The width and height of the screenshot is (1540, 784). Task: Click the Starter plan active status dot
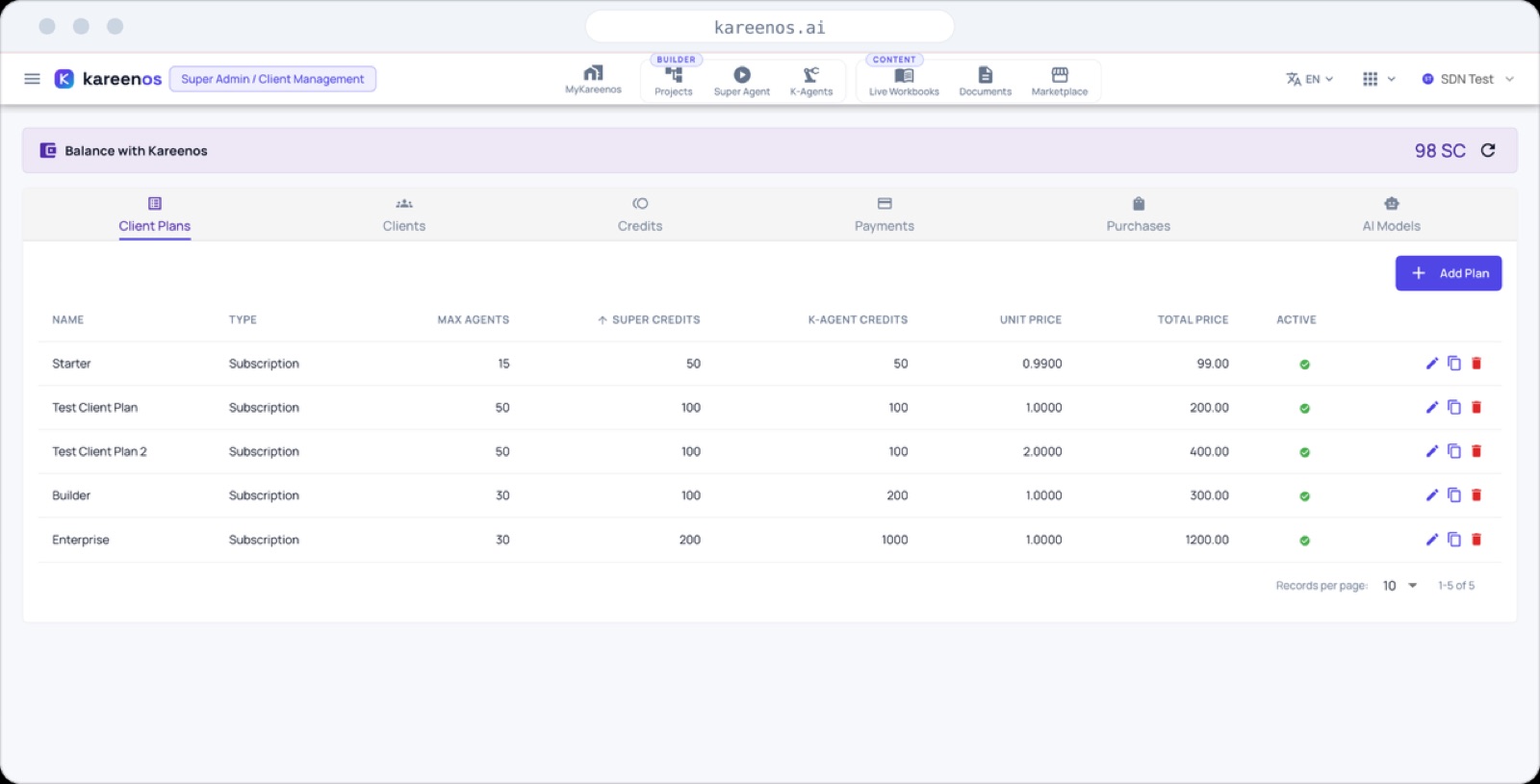1304,365
